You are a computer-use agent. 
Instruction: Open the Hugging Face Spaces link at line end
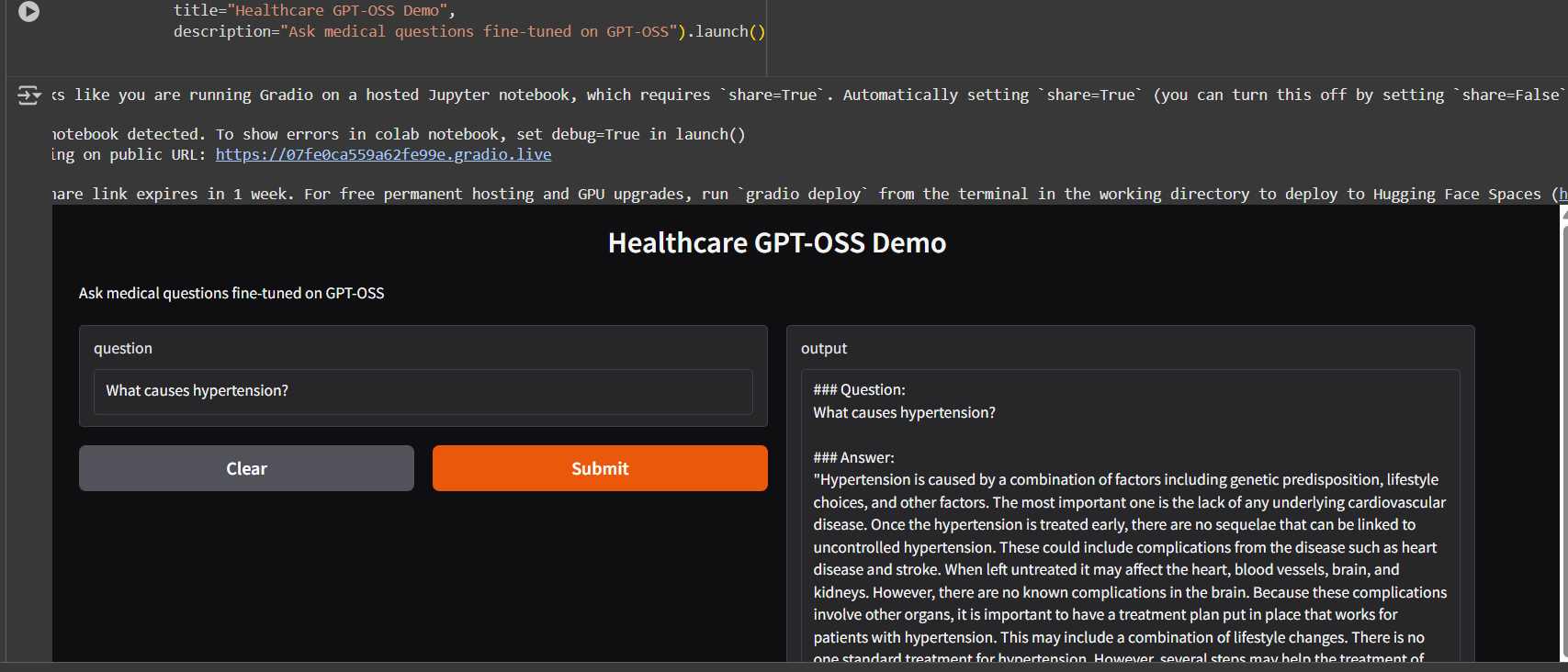(x=1562, y=194)
